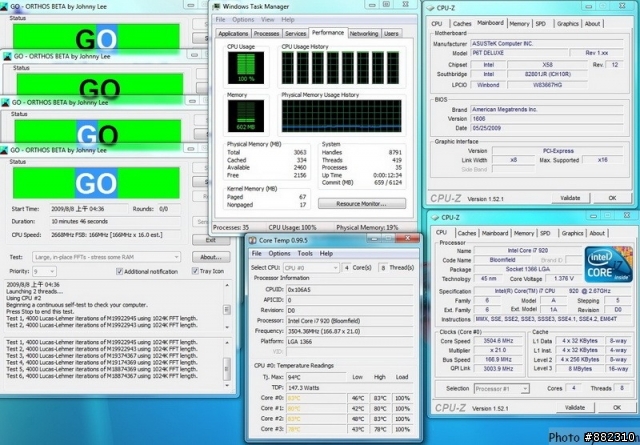Click Core Temp Frequency value field
Image resolution: width=640 pixels, height=445 pixels.
coord(349,331)
